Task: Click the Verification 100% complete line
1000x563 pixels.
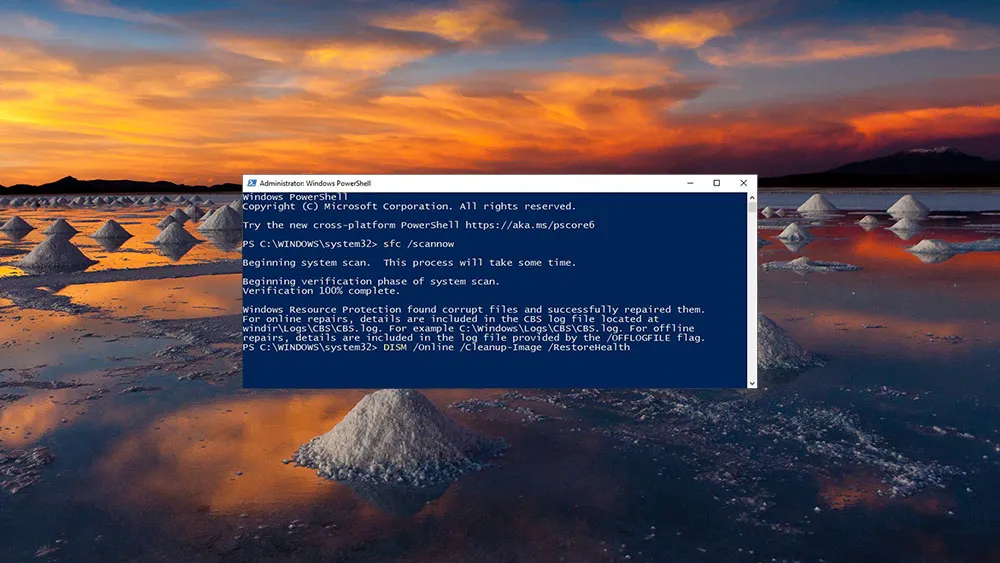Action: (x=321, y=291)
